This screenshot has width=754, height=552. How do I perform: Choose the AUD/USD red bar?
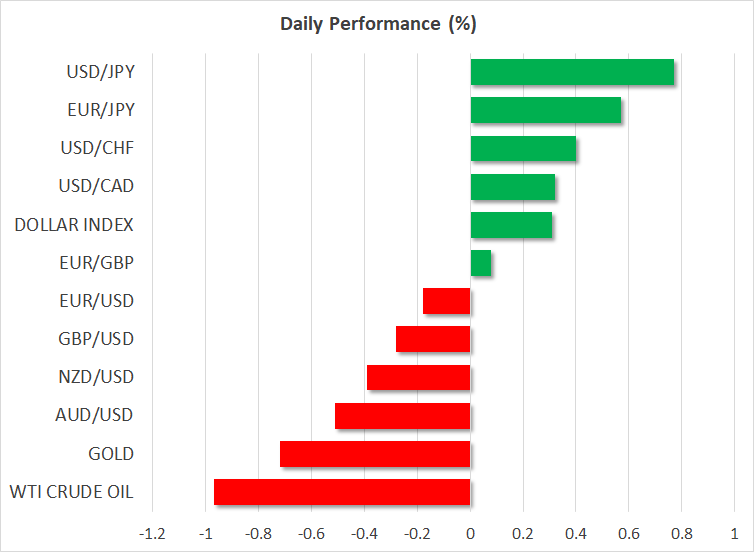click(402, 415)
